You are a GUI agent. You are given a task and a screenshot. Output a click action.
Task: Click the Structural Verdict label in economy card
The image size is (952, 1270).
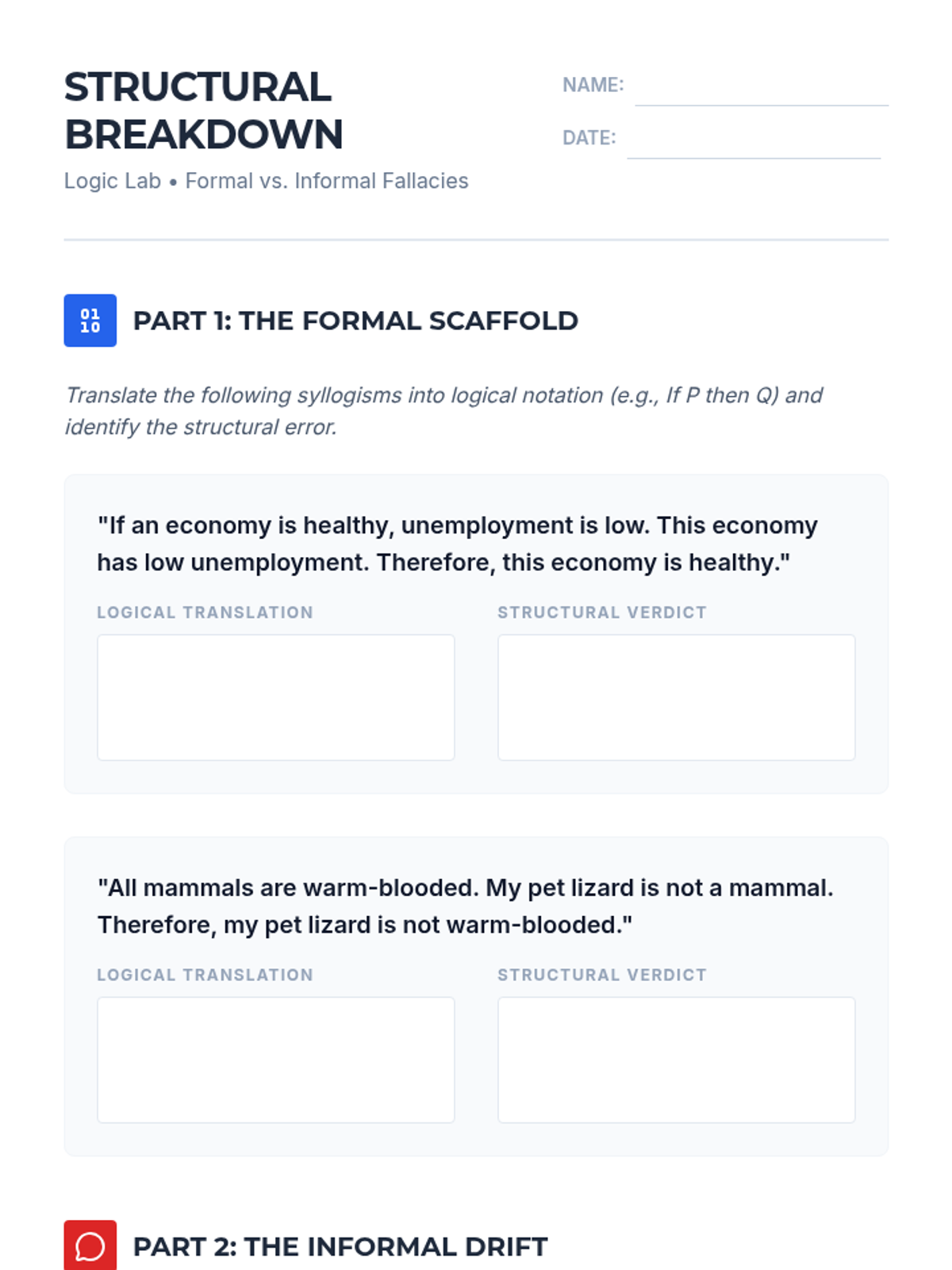[602, 613]
